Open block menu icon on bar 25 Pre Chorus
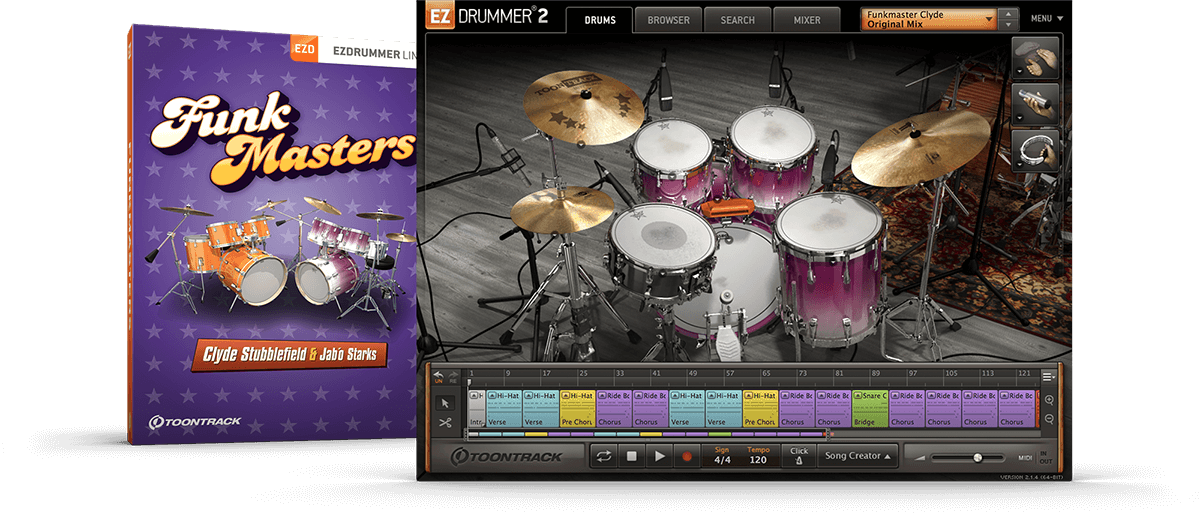1200x517 pixels. [x=566, y=397]
